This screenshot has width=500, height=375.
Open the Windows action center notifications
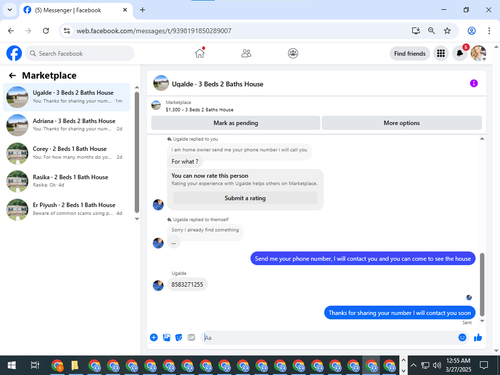[x=484, y=365]
